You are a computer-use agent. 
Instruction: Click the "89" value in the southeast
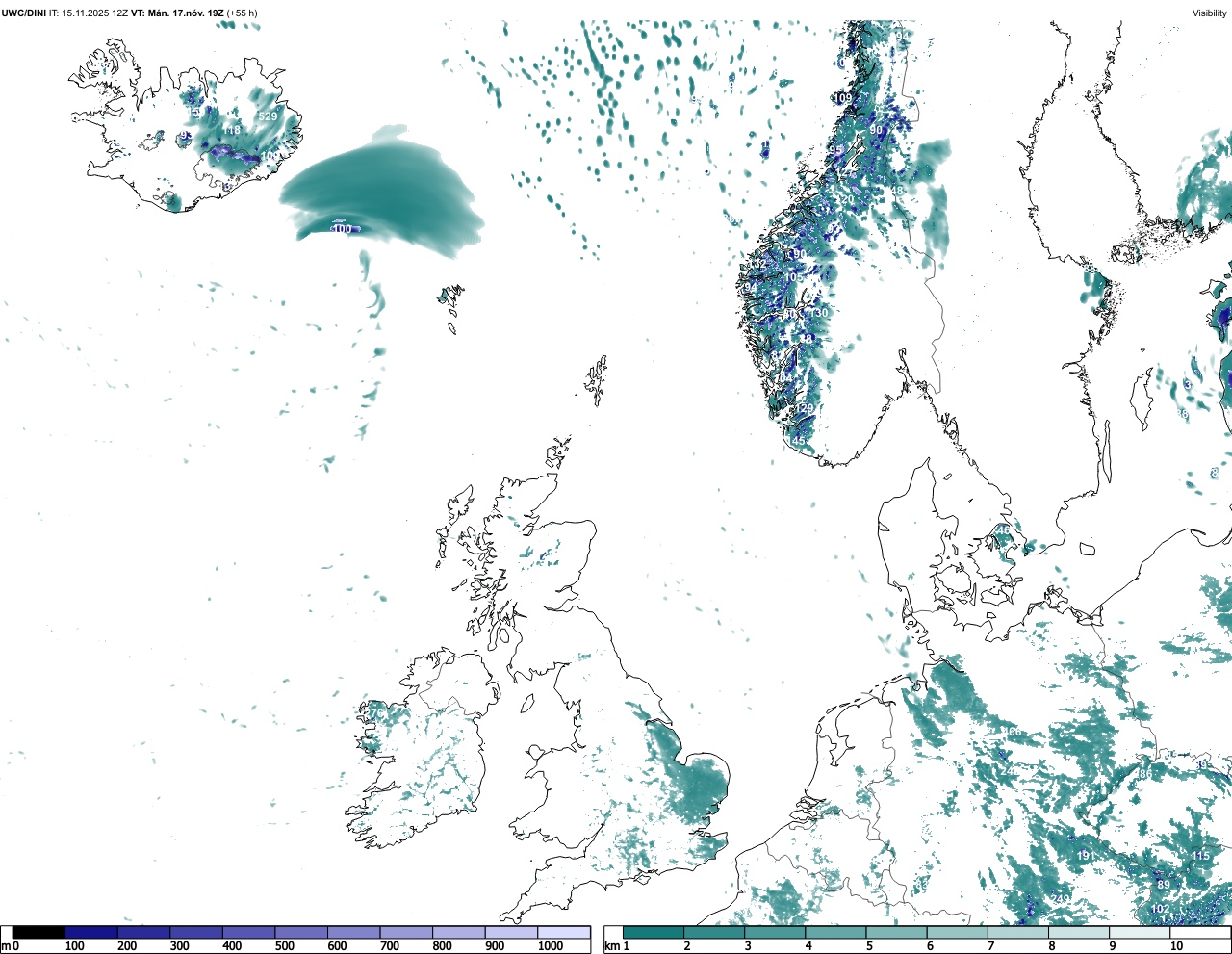pos(1164,885)
